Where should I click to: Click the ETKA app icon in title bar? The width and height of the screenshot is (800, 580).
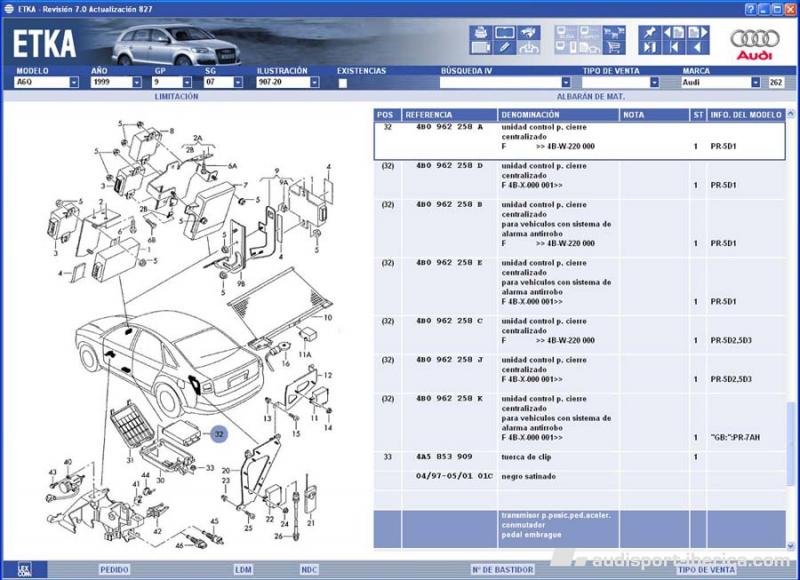9,9
